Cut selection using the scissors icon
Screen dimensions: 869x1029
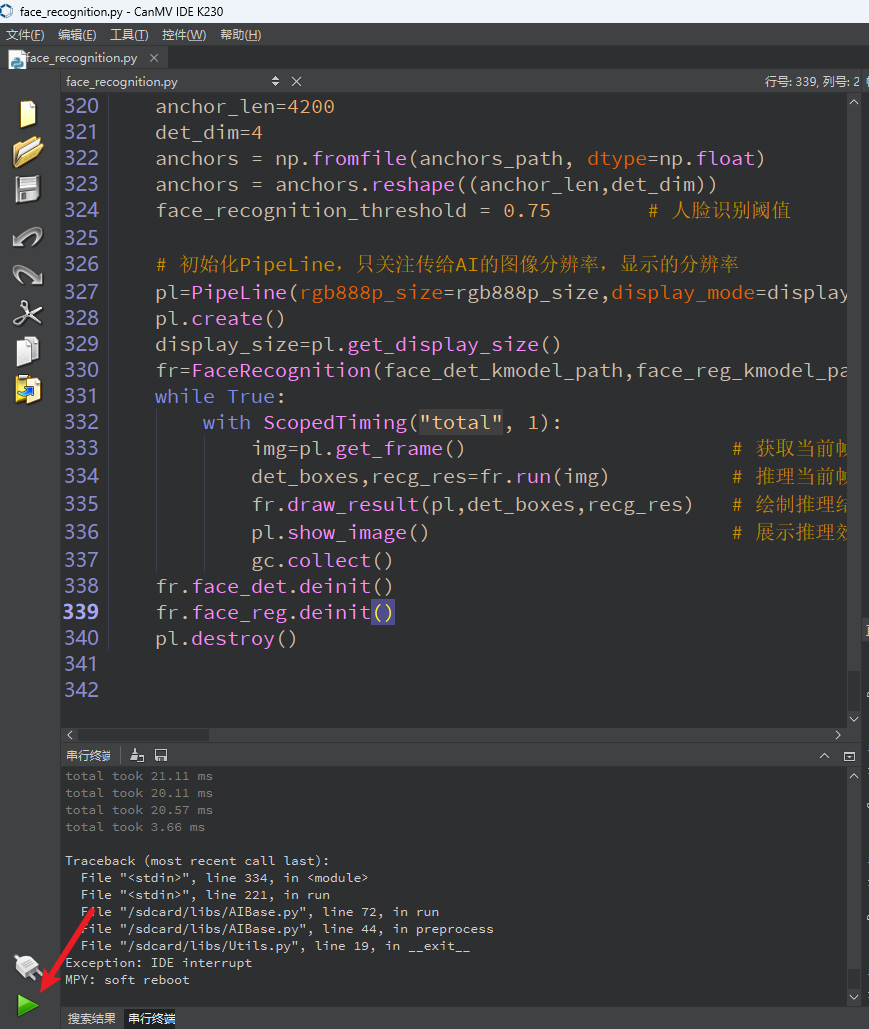(x=28, y=313)
